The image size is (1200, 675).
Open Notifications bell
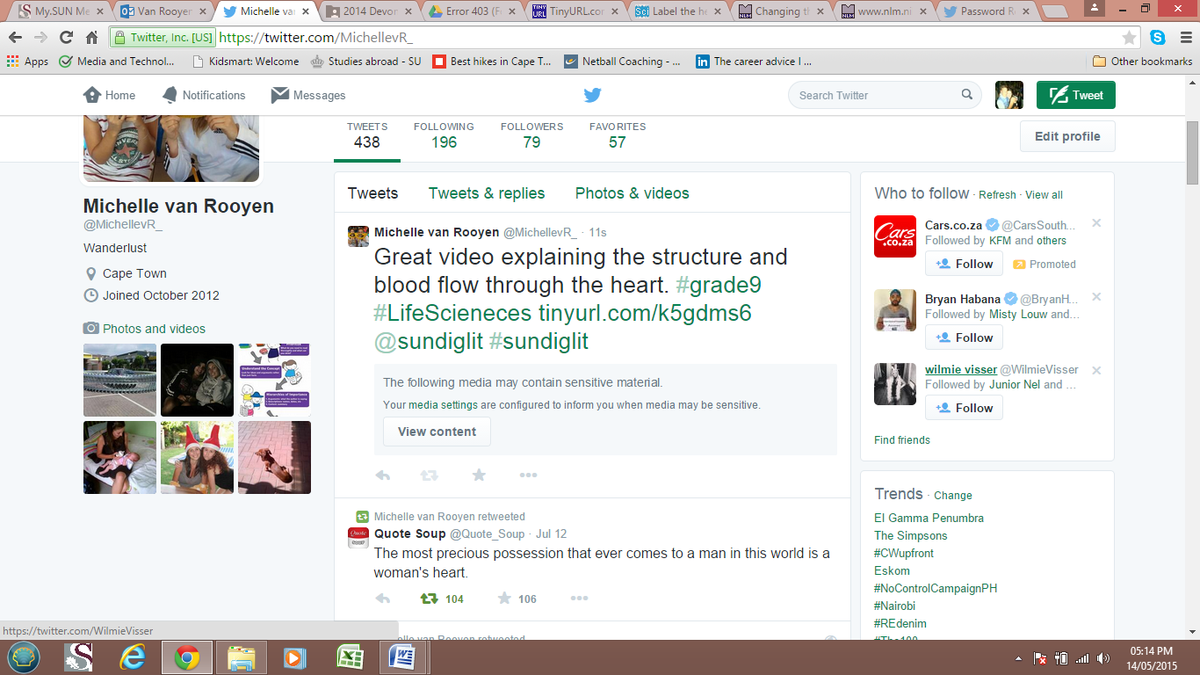pyautogui.click(x=202, y=95)
